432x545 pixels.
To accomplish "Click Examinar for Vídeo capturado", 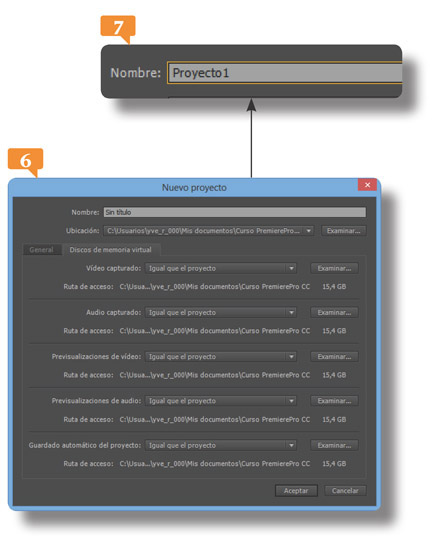I will coord(334,268).
